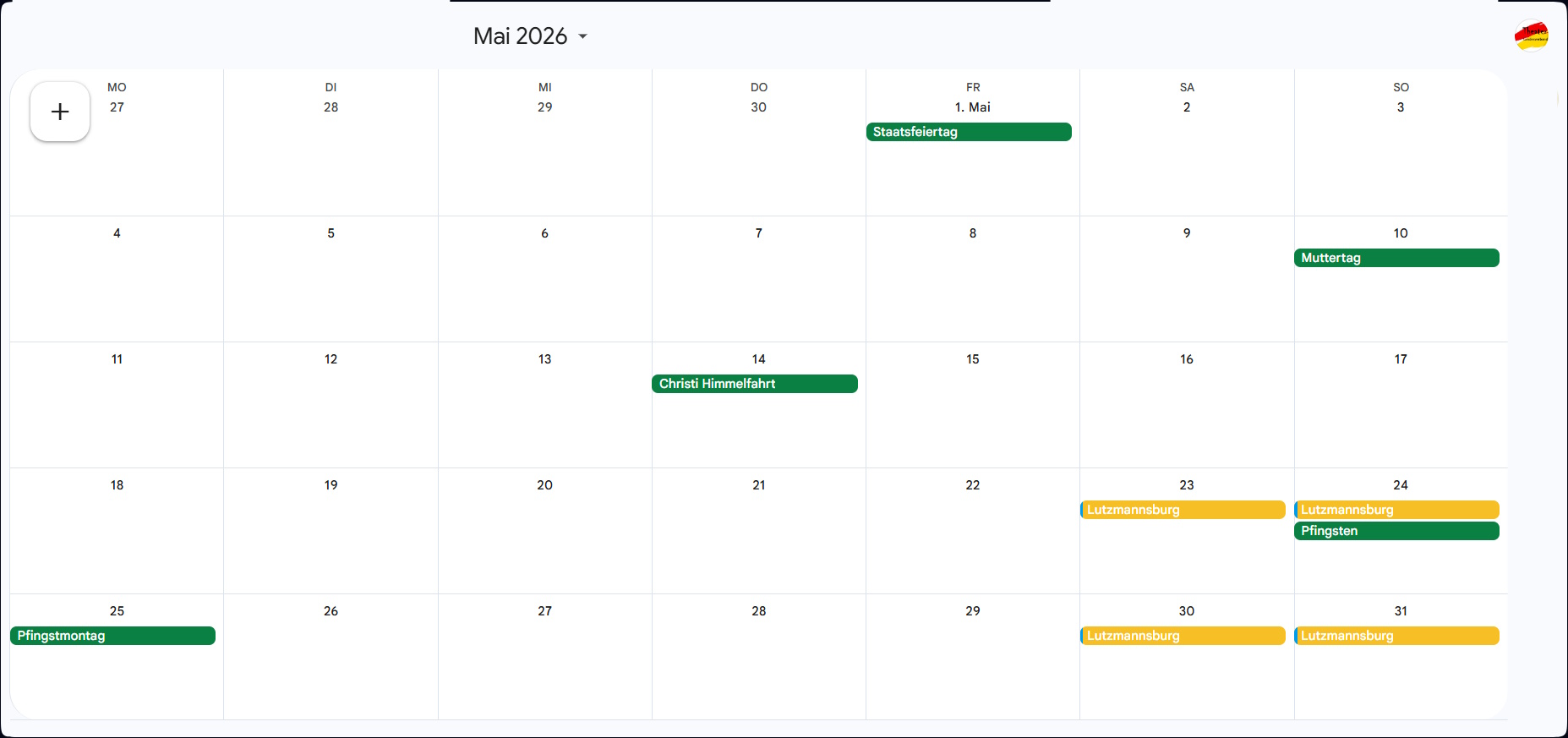Open the Staatsfeiertag event on May 1
This screenshot has height=738, width=1568.
(968, 132)
